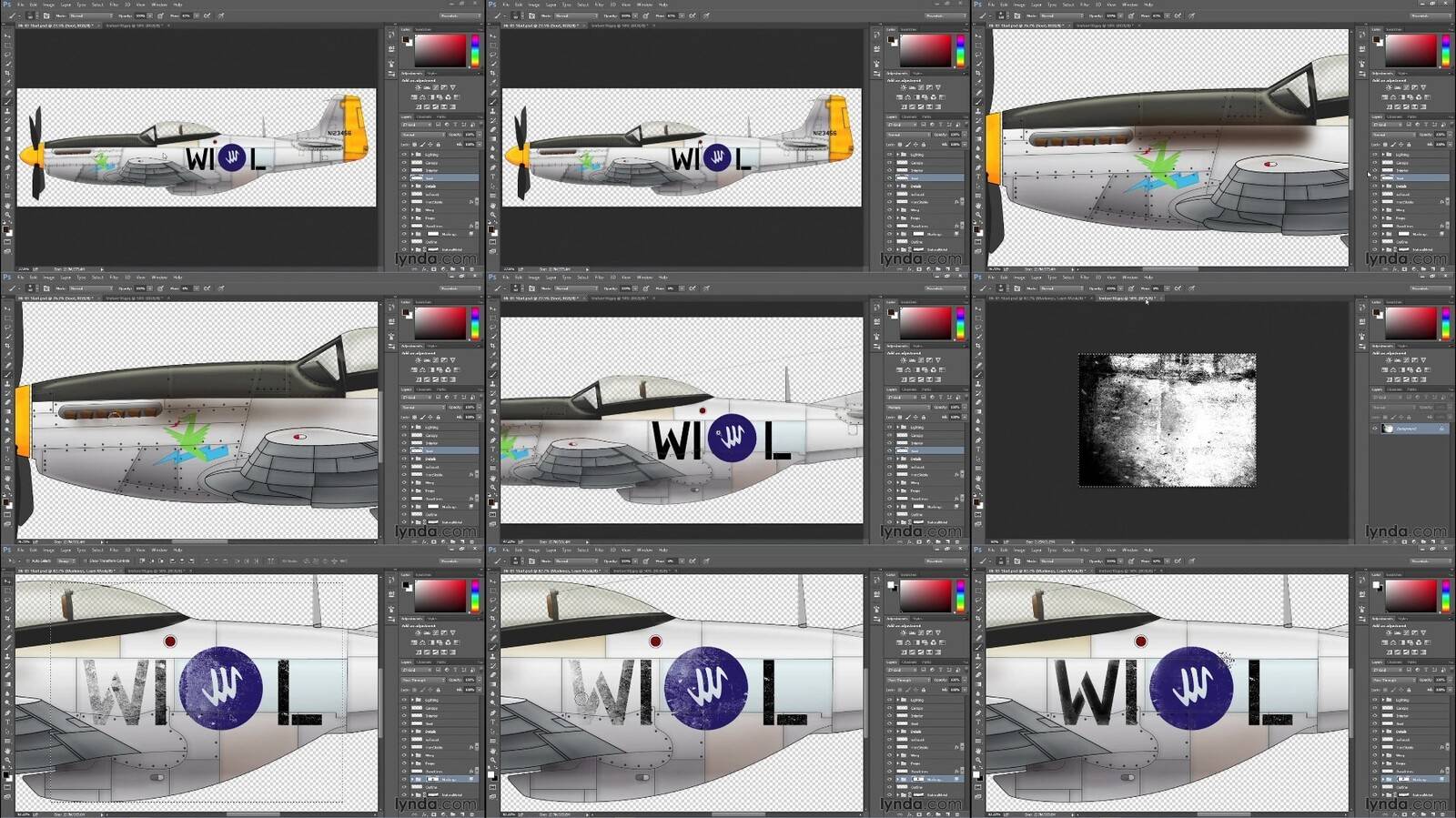Screen dimensions: 1456x818
Task: Add a Hue/Saturation adjustment in center window
Action: point(900,370)
